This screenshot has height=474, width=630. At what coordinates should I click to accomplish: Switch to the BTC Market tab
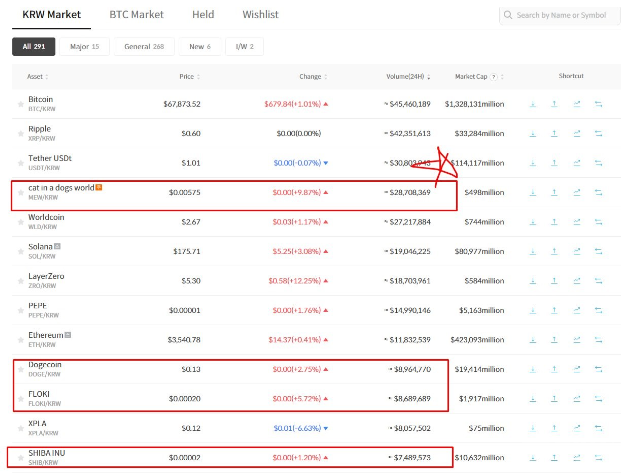137,15
